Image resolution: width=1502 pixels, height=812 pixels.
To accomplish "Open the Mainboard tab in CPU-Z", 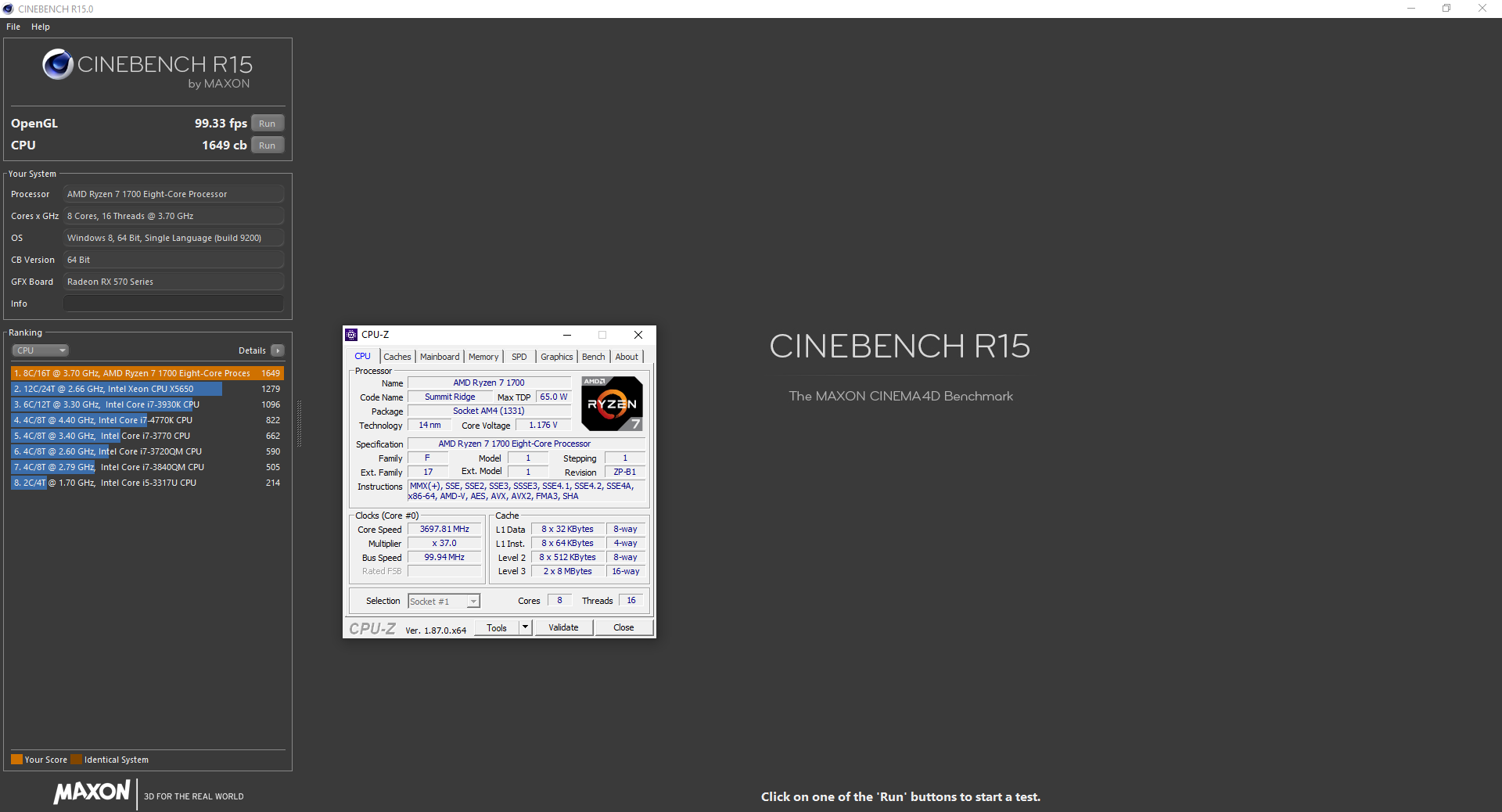I will [x=440, y=357].
